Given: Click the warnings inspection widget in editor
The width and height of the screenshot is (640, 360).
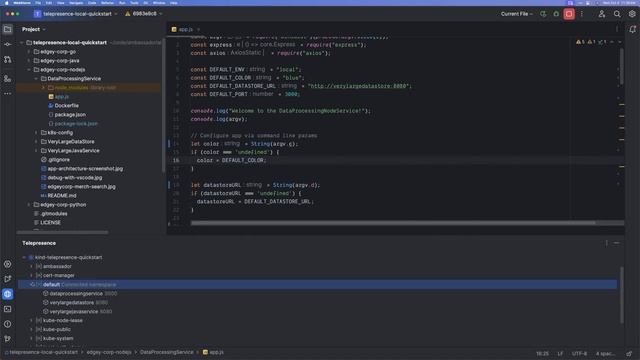Looking at the screenshot, I should (x=591, y=42).
